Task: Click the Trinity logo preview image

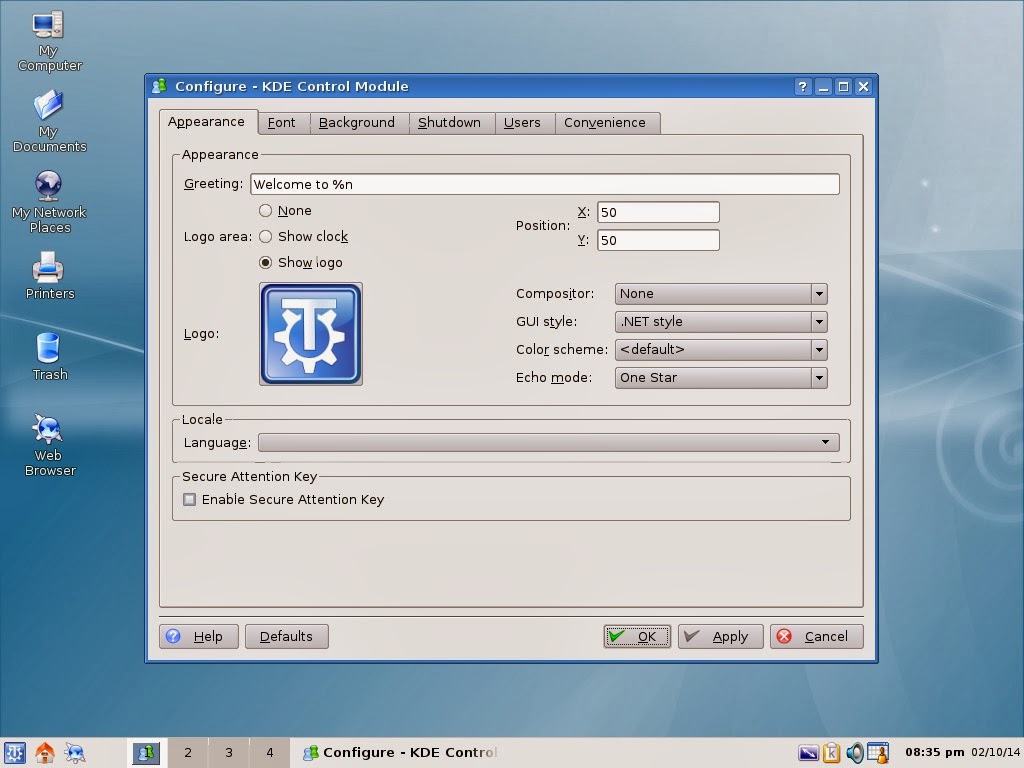Action: coord(311,333)
